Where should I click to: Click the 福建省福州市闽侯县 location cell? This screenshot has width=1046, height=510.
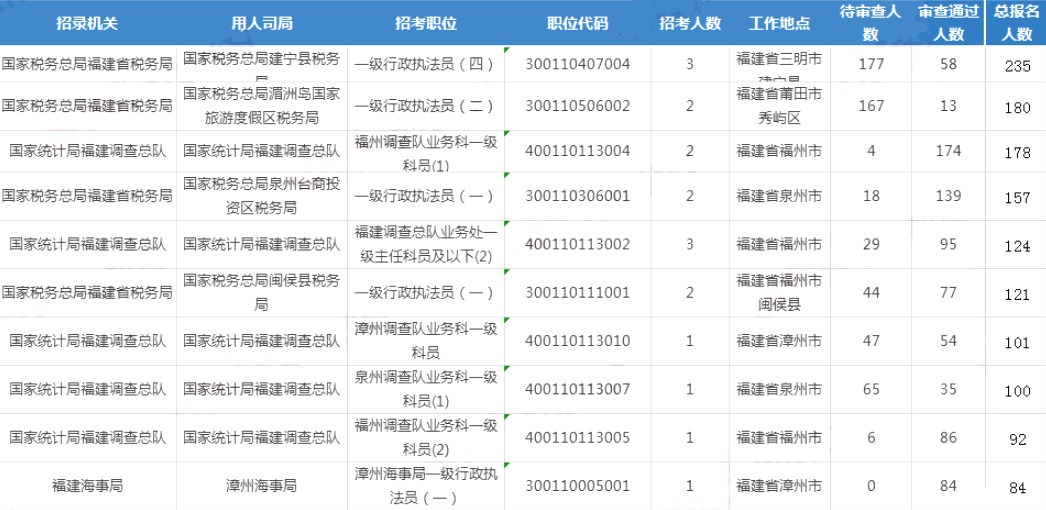(778, 293)
